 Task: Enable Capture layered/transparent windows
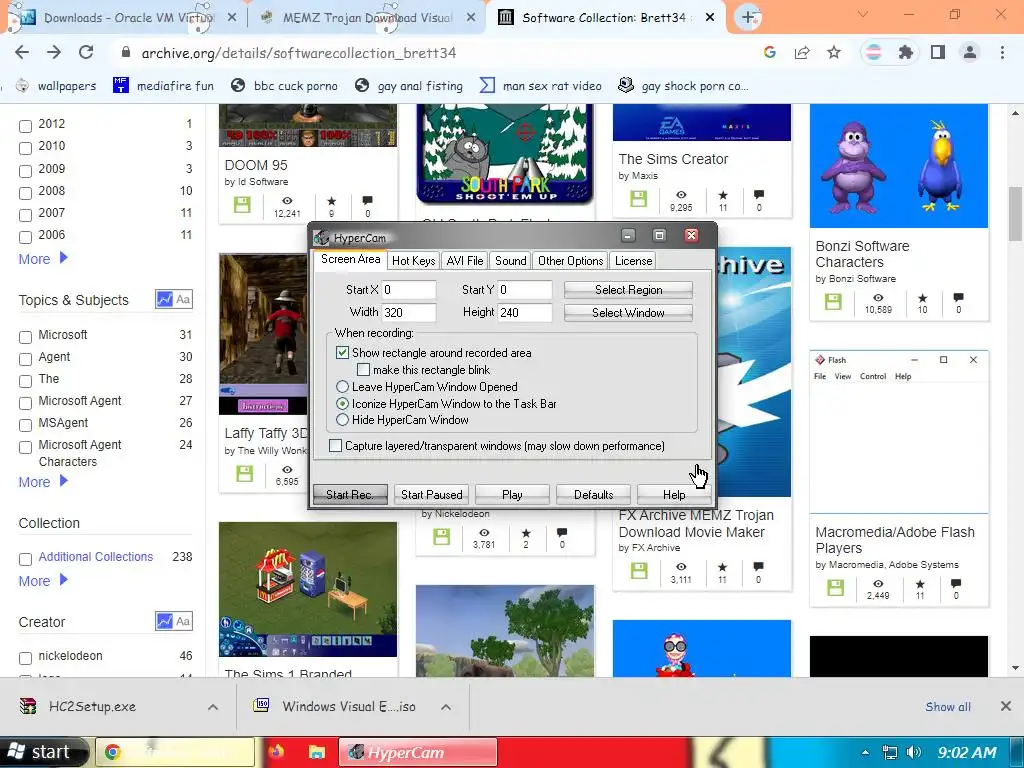(336, 446)
